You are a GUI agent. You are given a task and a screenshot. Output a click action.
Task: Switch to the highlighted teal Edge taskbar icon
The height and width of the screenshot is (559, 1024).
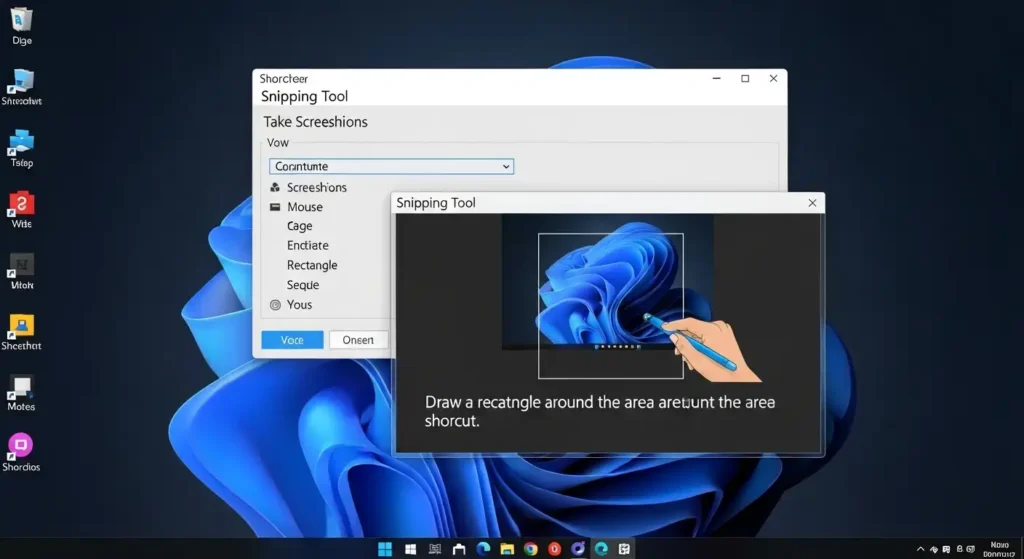[601, 549]
